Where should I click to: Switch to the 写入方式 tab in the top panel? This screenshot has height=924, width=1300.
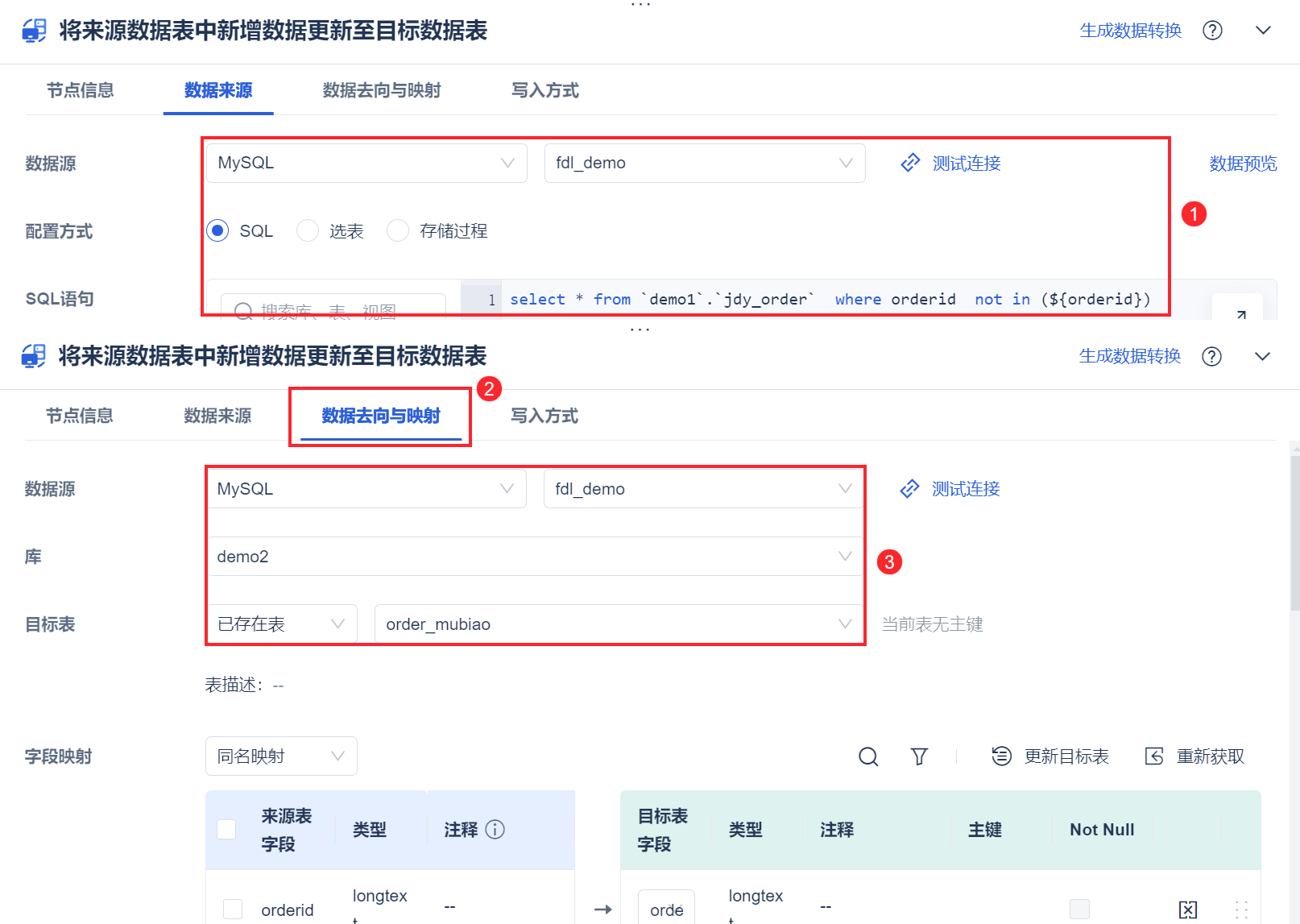(545, 90)
